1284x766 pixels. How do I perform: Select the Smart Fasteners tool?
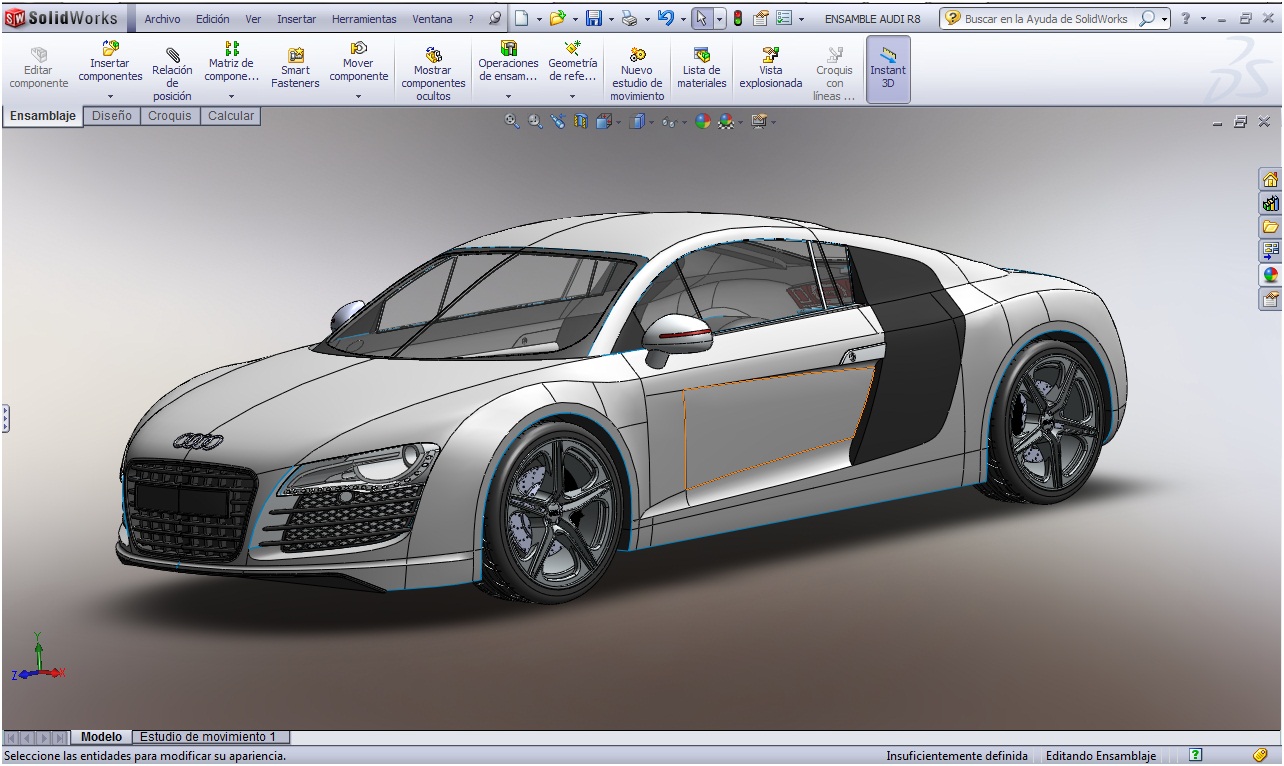(x=295, y=68)
